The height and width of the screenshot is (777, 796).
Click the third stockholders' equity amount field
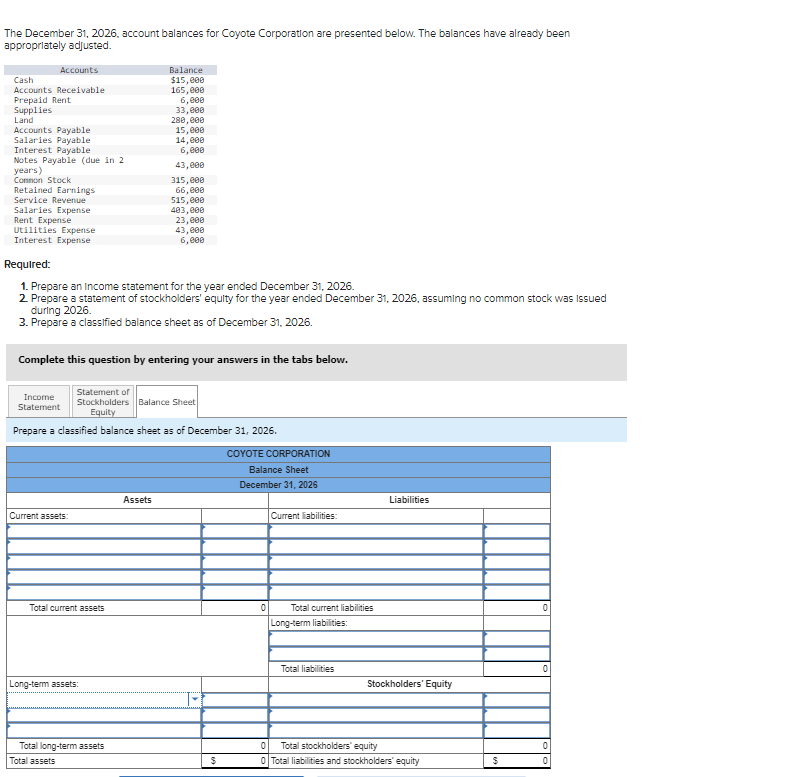pos(517,730)
